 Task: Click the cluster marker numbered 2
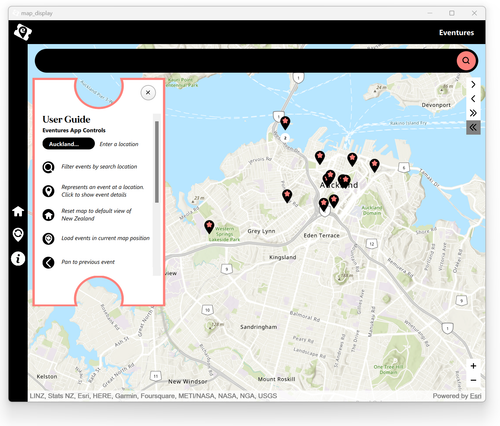pos(285,138)
